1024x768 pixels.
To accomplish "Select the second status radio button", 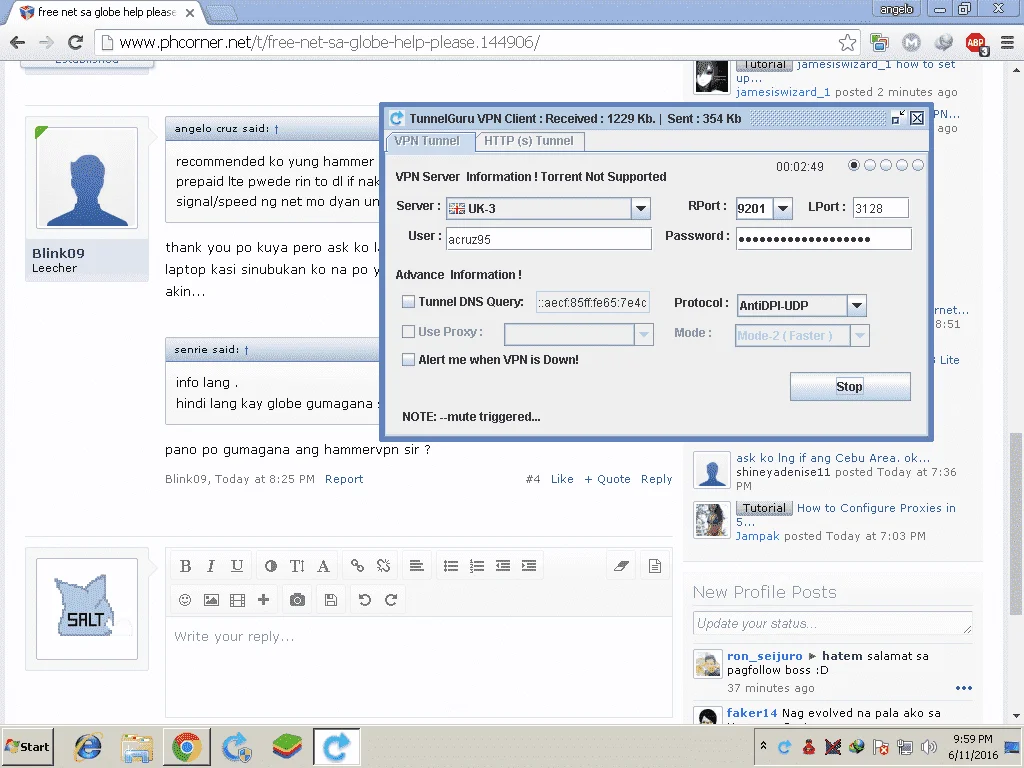I will point(870,165).
